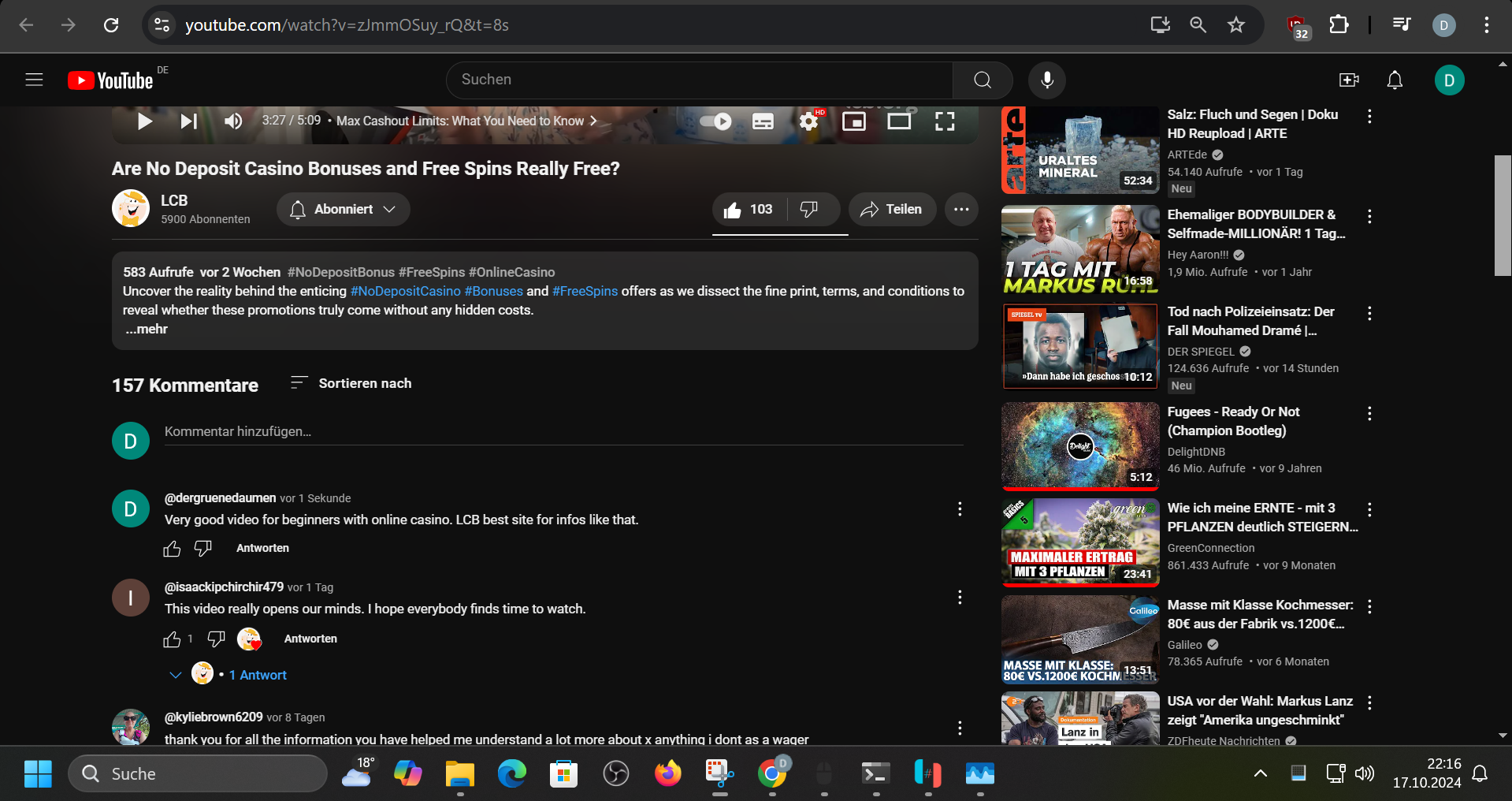Viewport: 1512px width, 801px height.
Task: Show hidden tray icons chevron
Action: click(1261, 774)
